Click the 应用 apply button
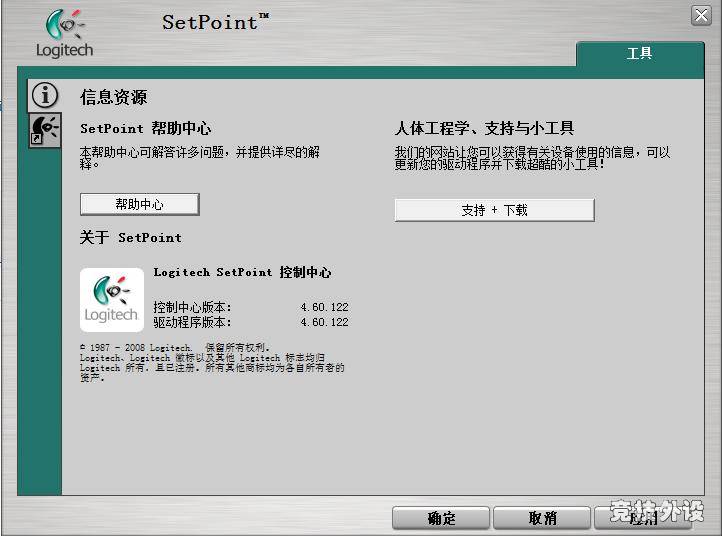Image resolution: width=722 pixels, height=536 pixels. (x=643, y=518)
